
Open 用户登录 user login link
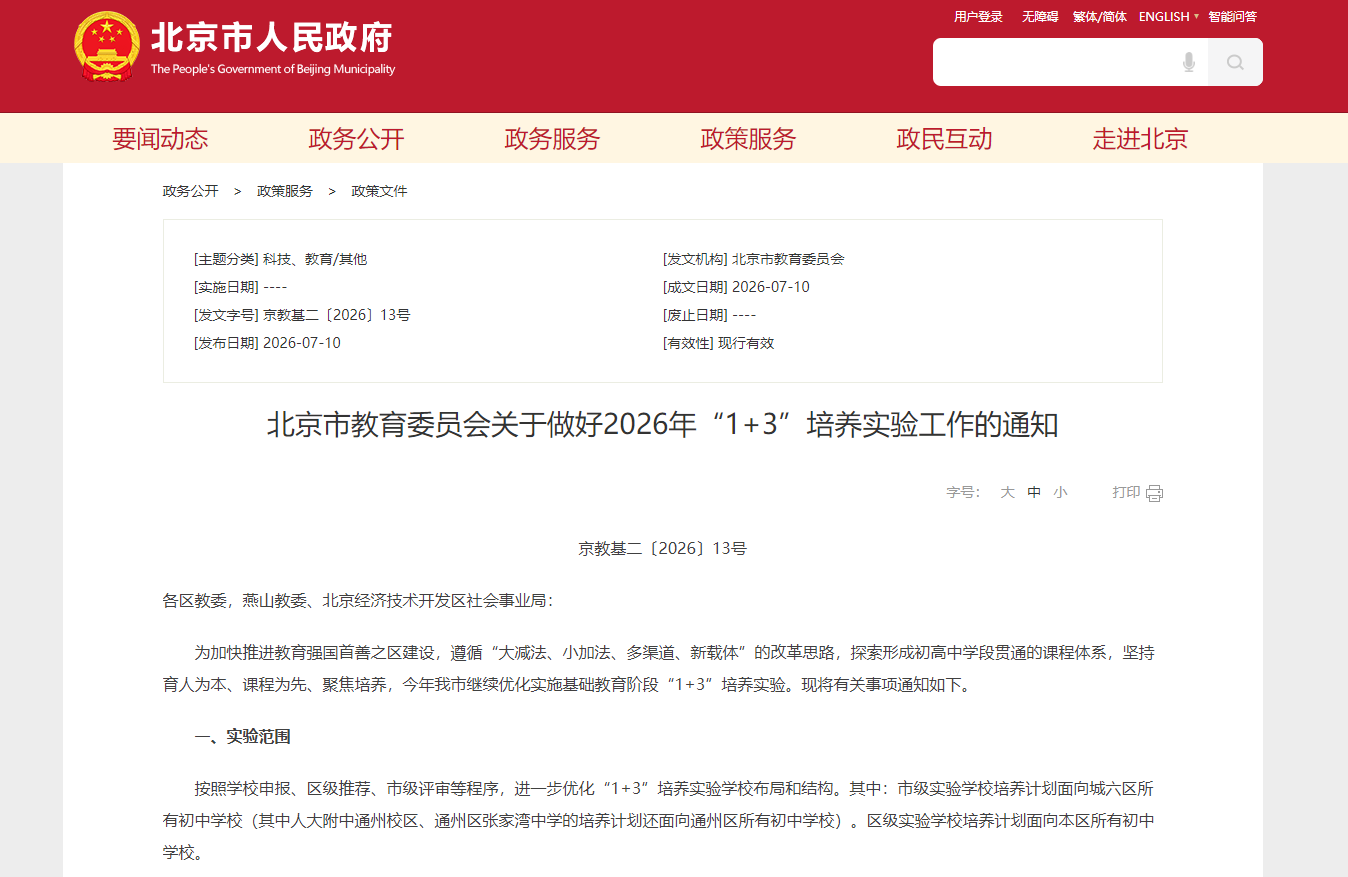[978, 16]
